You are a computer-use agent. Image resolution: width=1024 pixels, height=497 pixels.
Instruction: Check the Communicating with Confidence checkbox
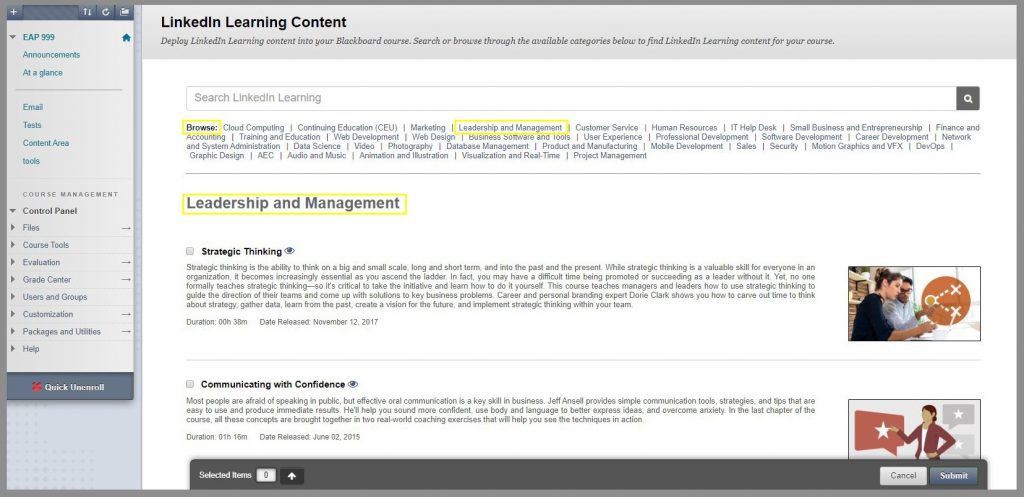[x=190, y=384]
